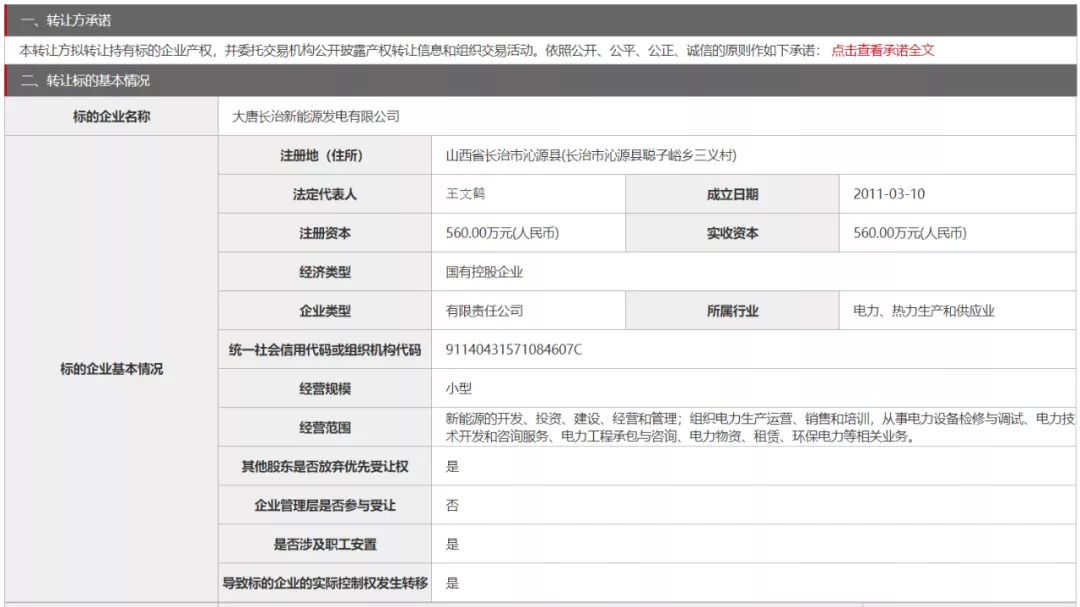Open the 点击查看承诺全文 link
1080x607 pixels.
tap(882, 50)
